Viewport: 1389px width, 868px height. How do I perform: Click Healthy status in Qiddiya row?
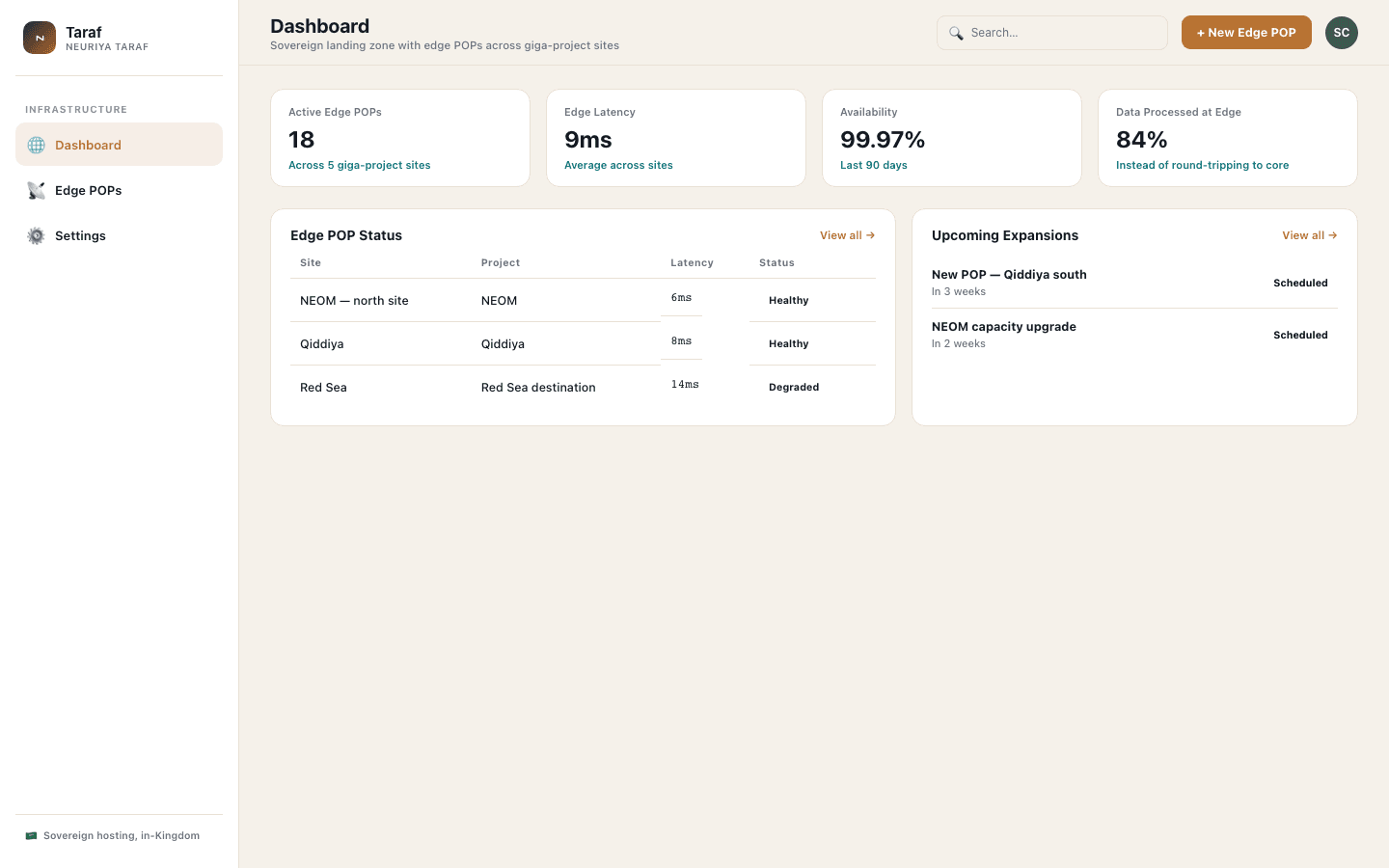pos(789,344)
